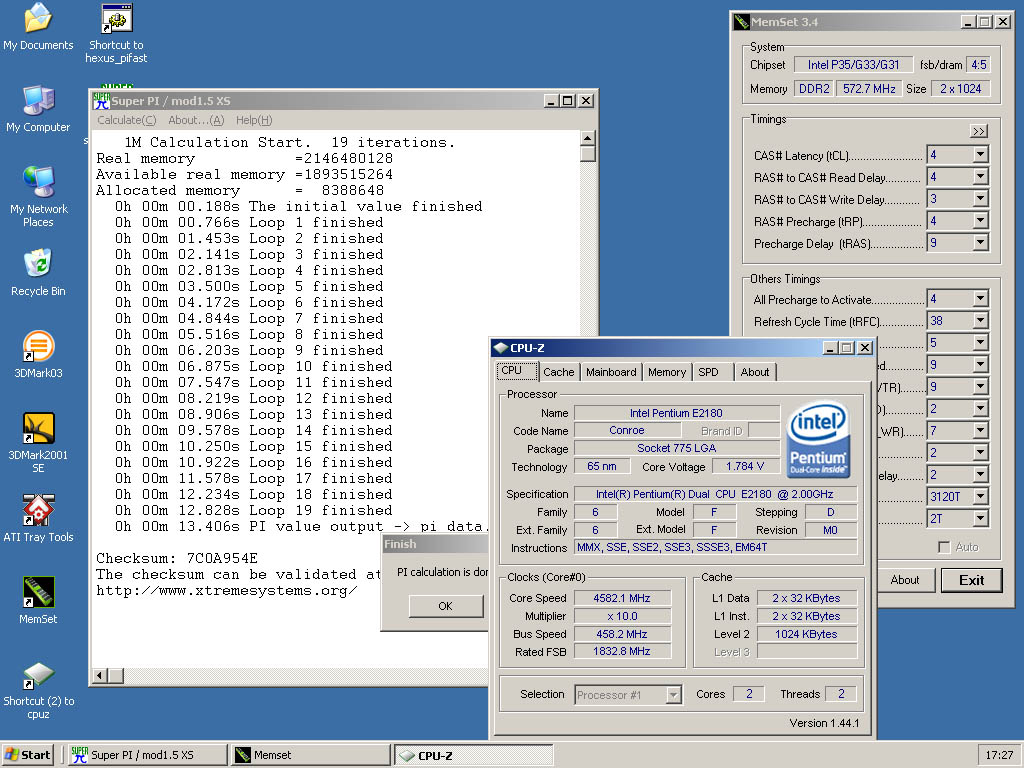Image resolution: width=1024 pixels, height=768 pixels.
Task: Open Processor #1 selection dropdown
Action: pos(674,695)
